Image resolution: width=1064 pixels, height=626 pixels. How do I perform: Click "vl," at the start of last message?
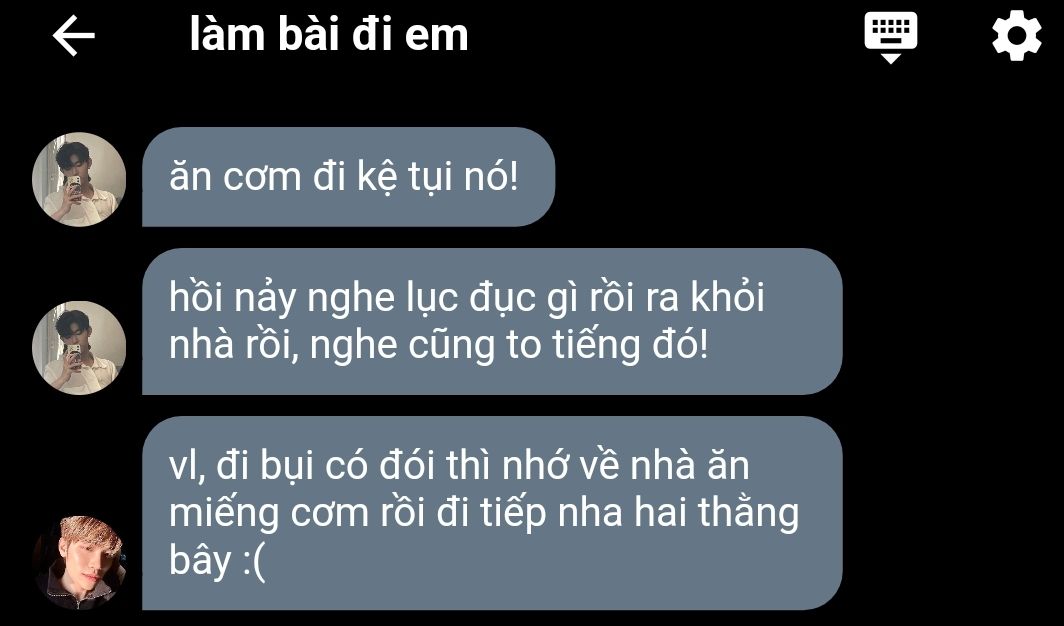coord(188,466)
